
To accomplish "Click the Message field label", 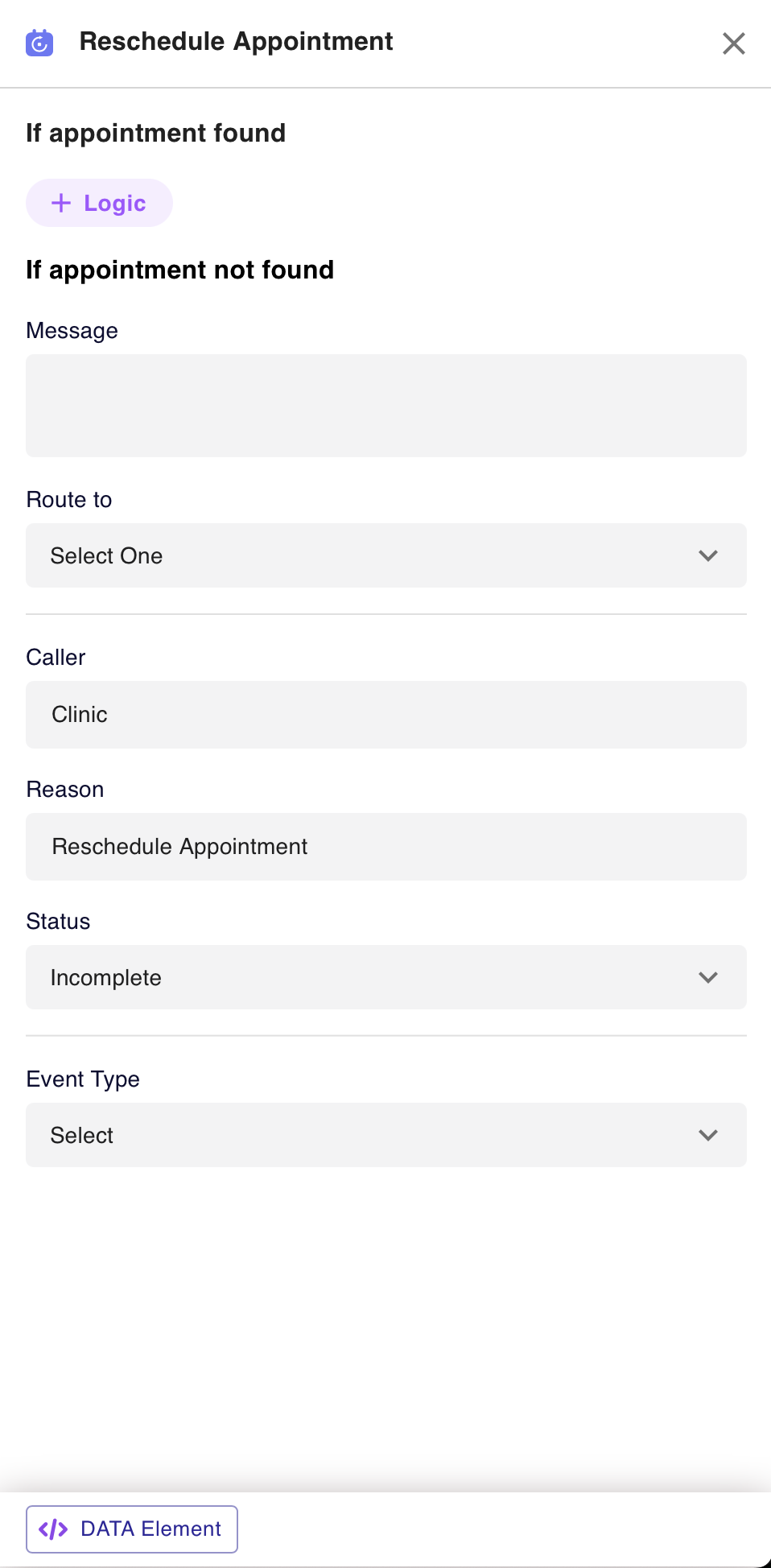I will click(72, 331).
